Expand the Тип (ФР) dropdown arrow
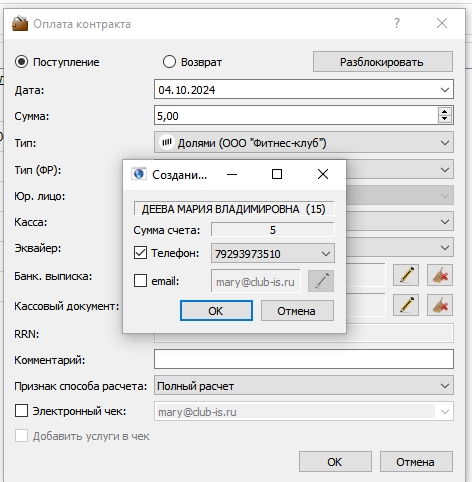This screenshot has height=482, width=472. [445, 170]
